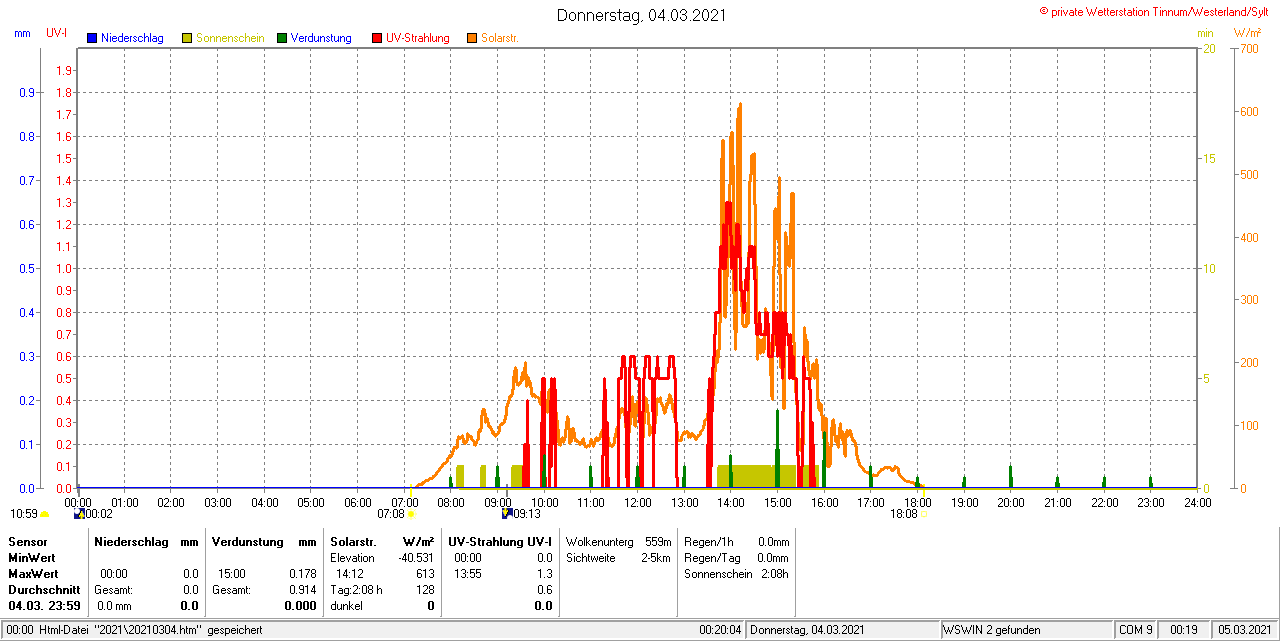Click the 12:00 time axis label
This screenshot has height=641, width=1280.
[638, 502]
